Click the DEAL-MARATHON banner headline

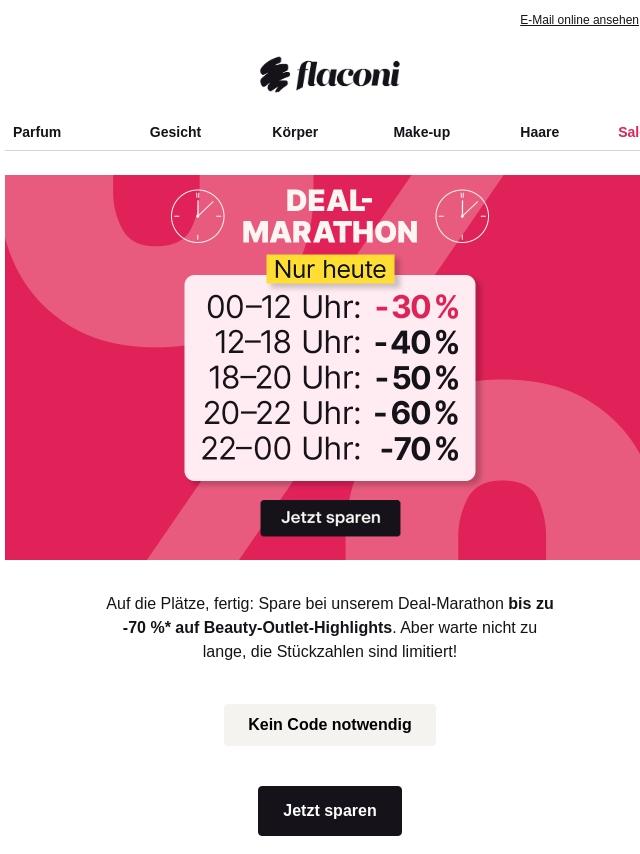330,216
